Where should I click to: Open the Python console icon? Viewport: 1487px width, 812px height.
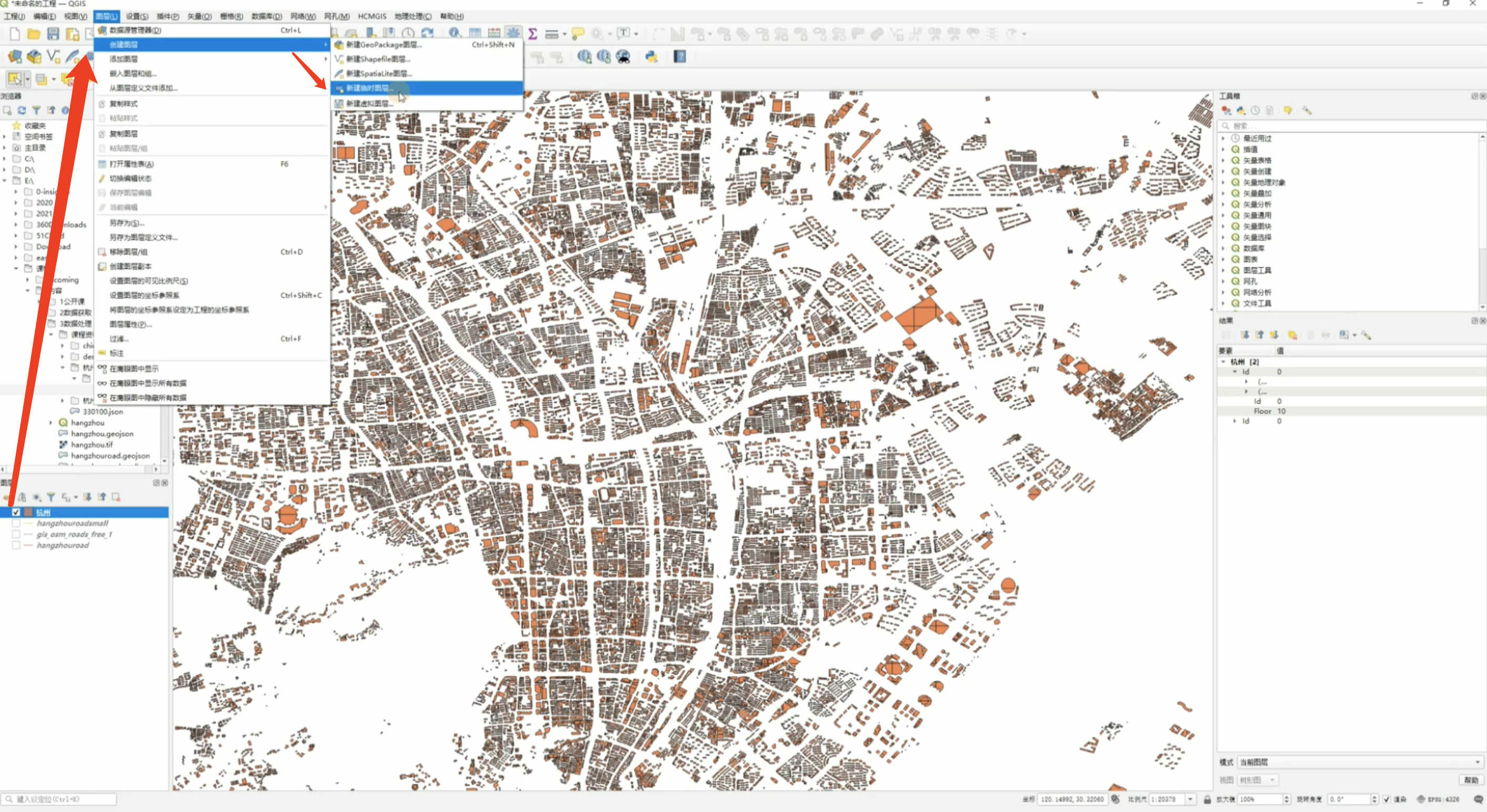[x=651, y=57]
